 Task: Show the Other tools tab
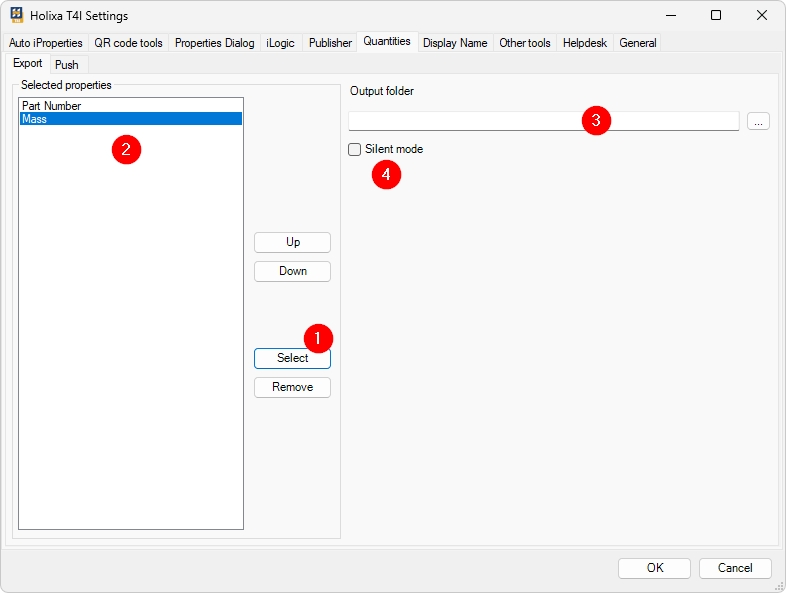point(525,43)
